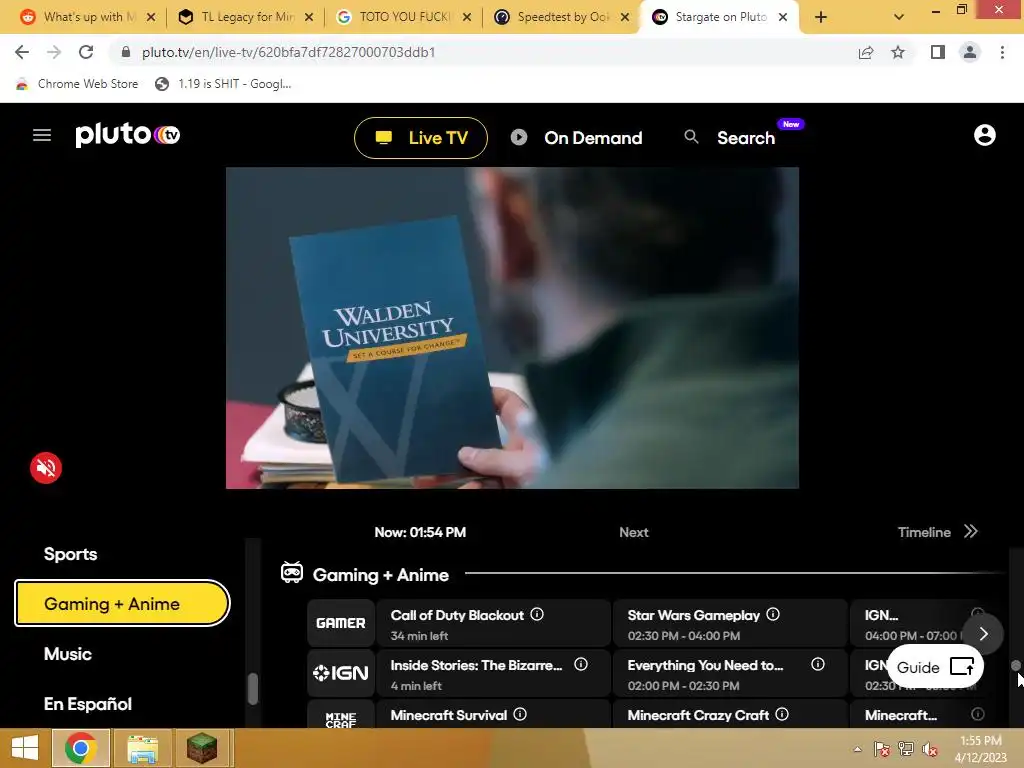Viewport: 1024px width, 768px height.
Task: Show info for Minecraft Crazy Craft
Action: click(x=782, y=714)
